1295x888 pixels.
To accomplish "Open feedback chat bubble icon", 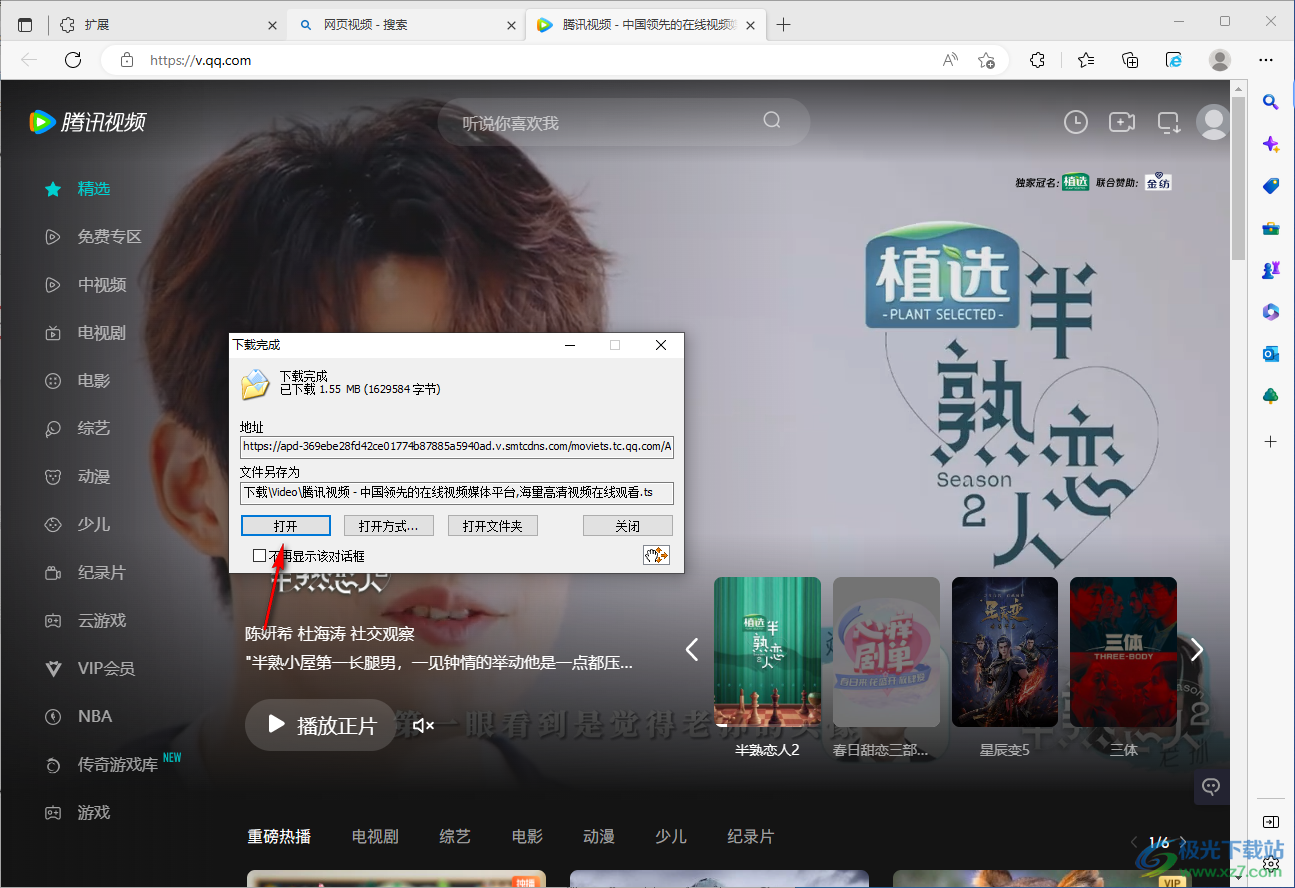I will pos(1211,786).
